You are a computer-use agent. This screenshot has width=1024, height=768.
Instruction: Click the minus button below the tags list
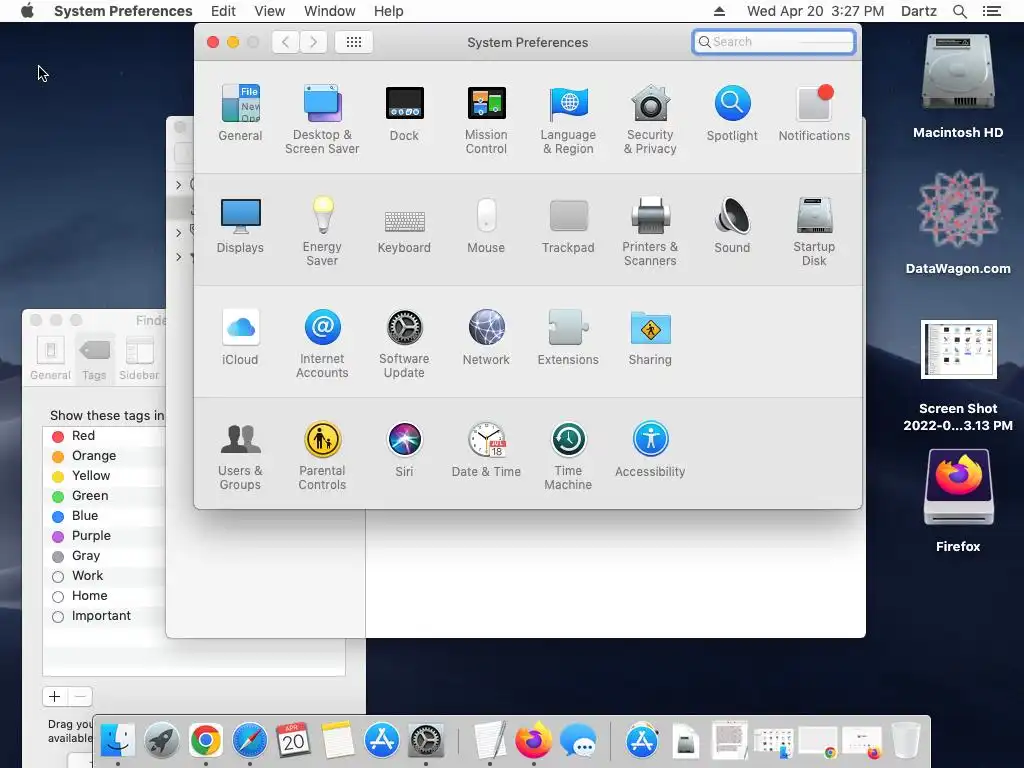(x=80, y=697)
